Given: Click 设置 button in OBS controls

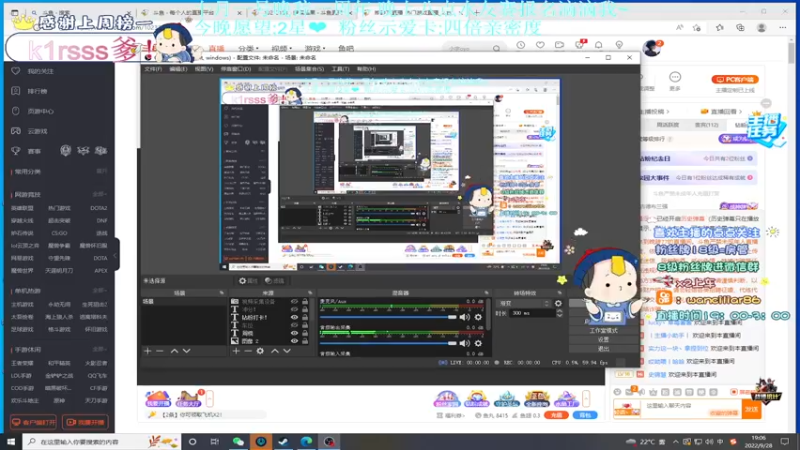Looking at the screenshot, I should click(x=604, y=340).
